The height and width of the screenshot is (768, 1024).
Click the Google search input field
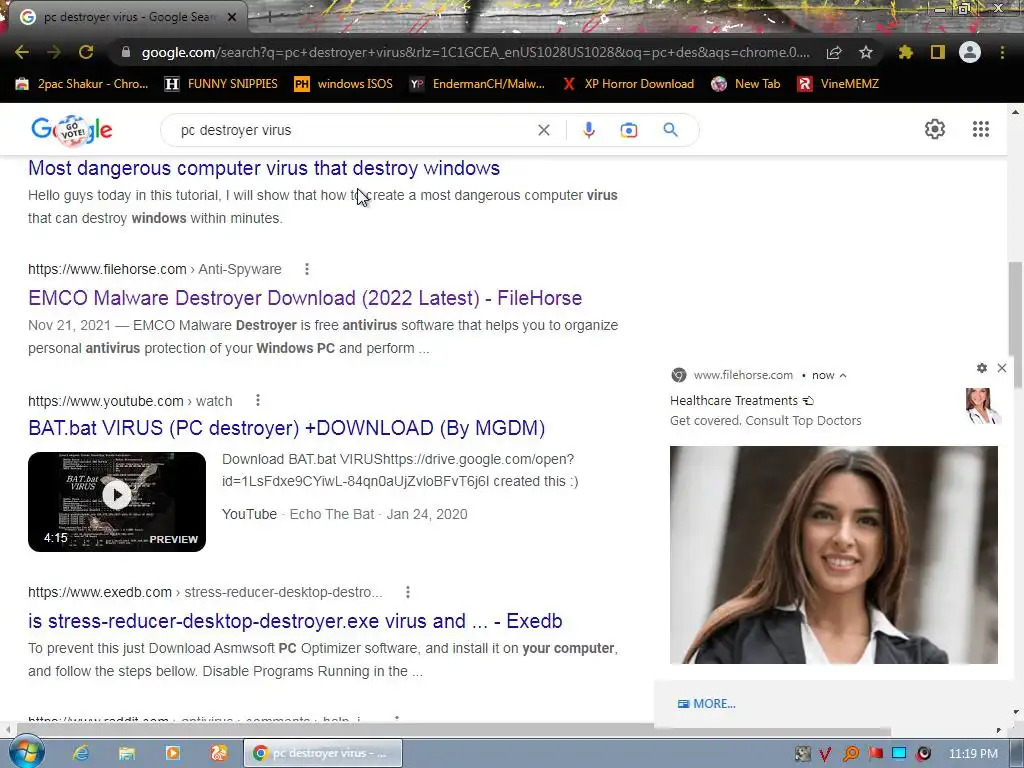pos(356,130)
